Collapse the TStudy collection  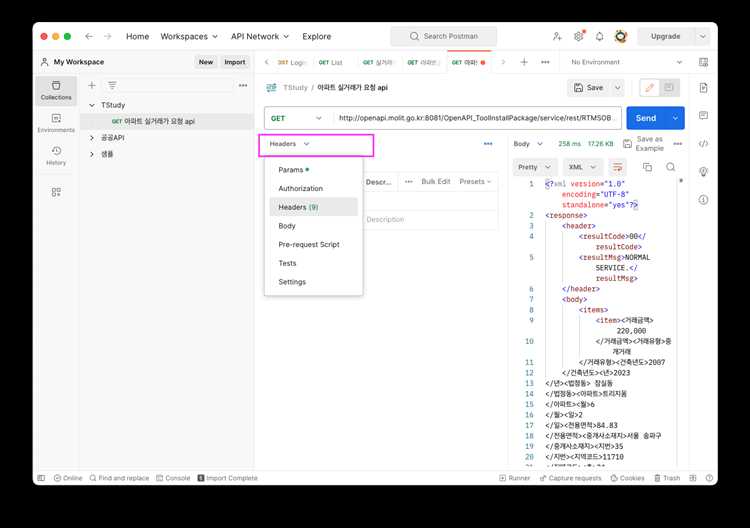tap(92, 105)
